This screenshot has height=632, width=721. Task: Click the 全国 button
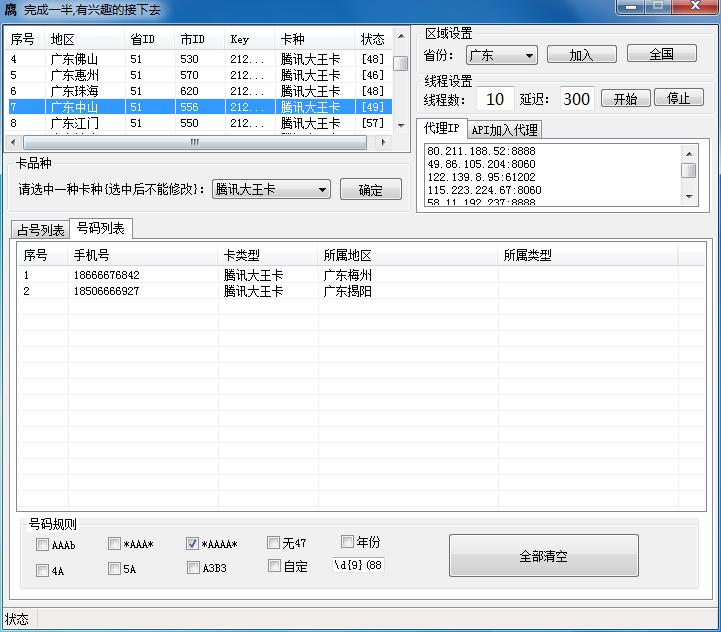coord(662,54)
